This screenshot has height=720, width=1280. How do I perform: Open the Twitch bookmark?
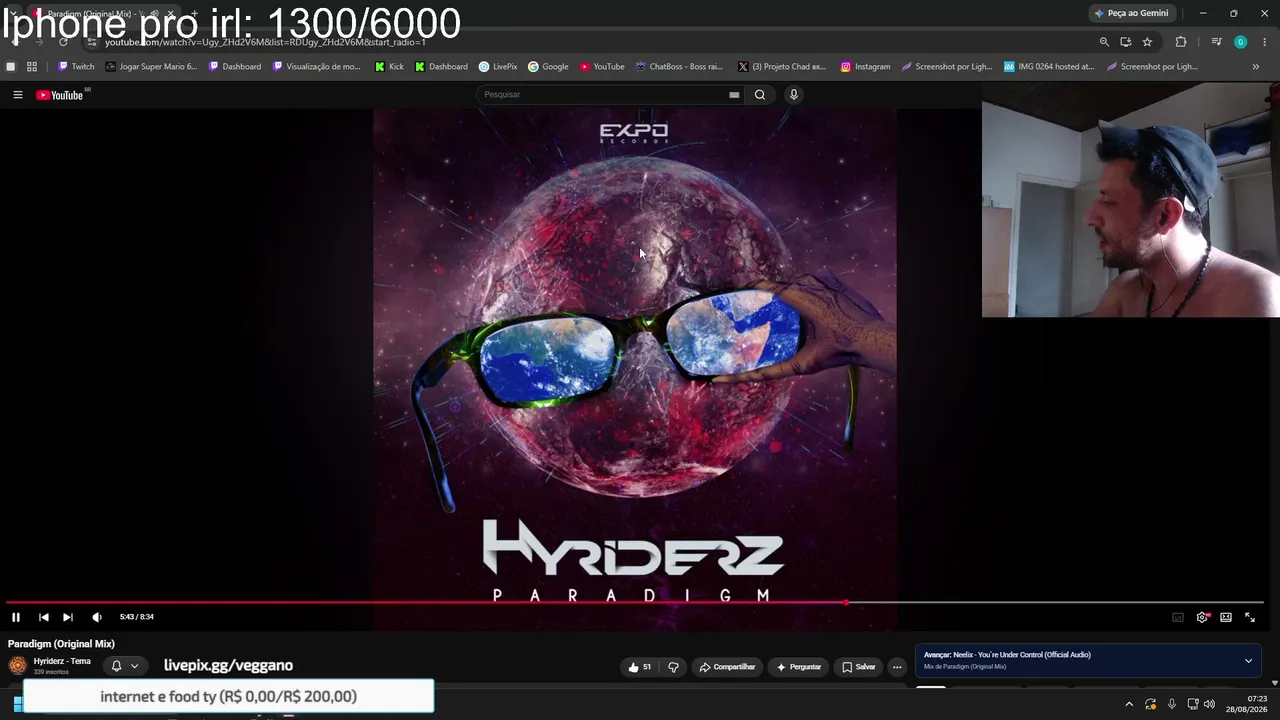(76, 67)
